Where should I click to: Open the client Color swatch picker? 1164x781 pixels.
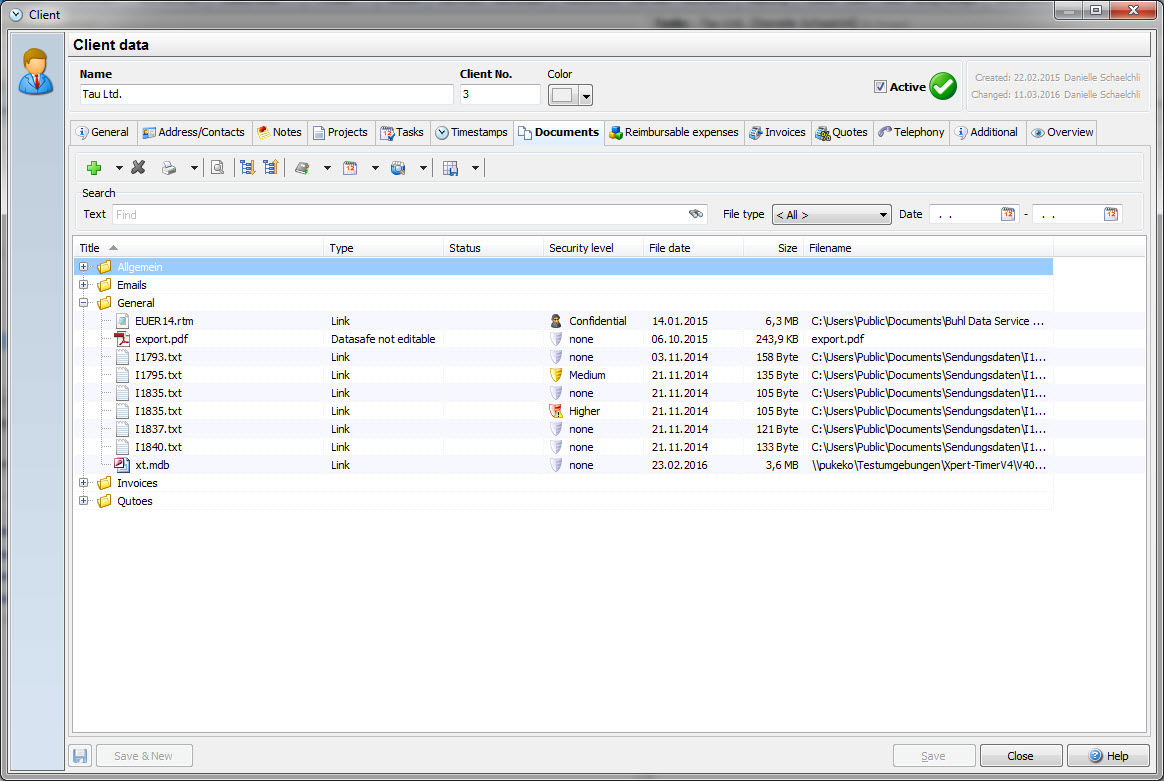[x=570, y=95]
